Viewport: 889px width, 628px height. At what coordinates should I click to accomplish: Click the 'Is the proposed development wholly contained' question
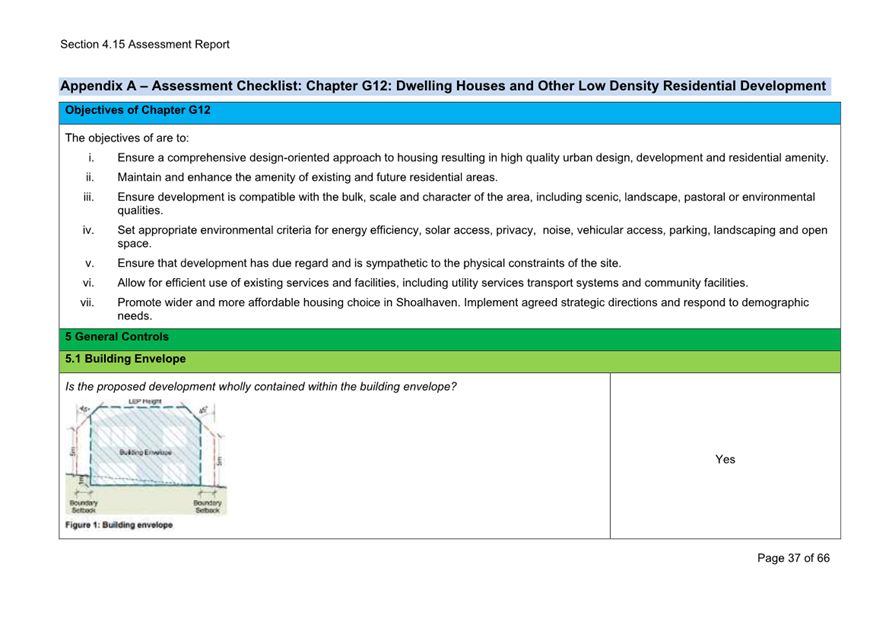pos(261,386)
